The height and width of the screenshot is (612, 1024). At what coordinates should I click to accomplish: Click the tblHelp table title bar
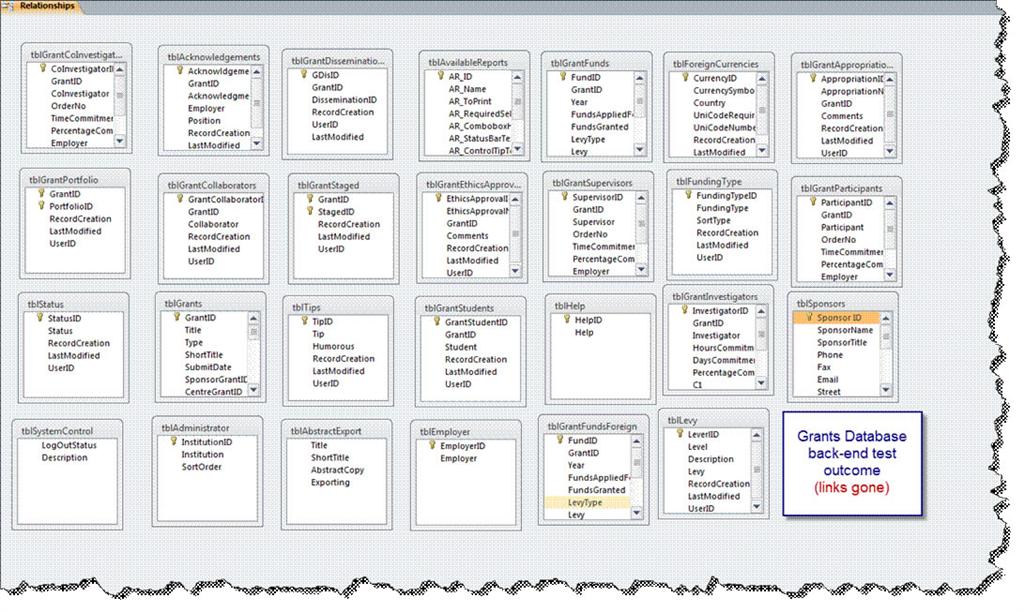(600, 306)
